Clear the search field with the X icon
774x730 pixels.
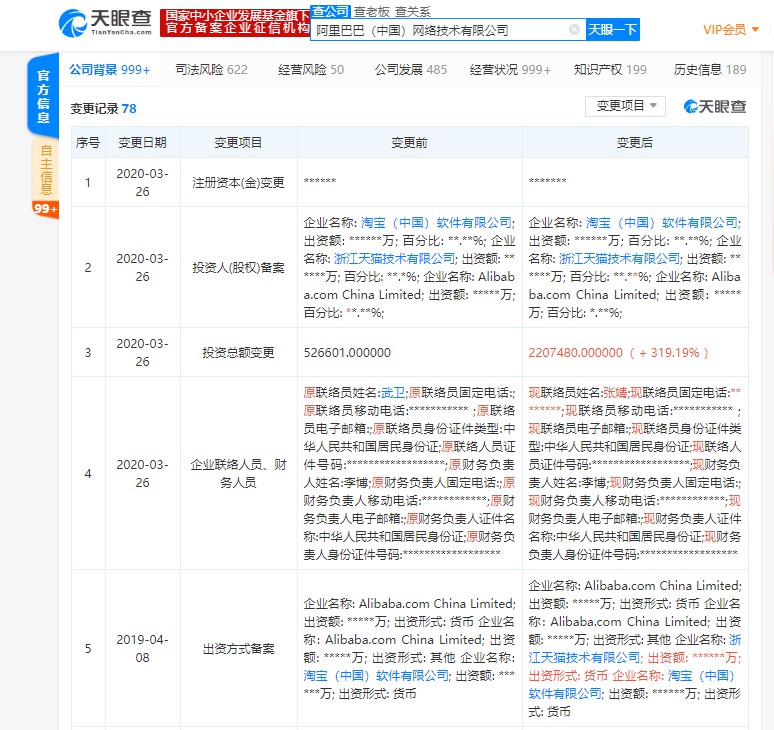[574, 30]
